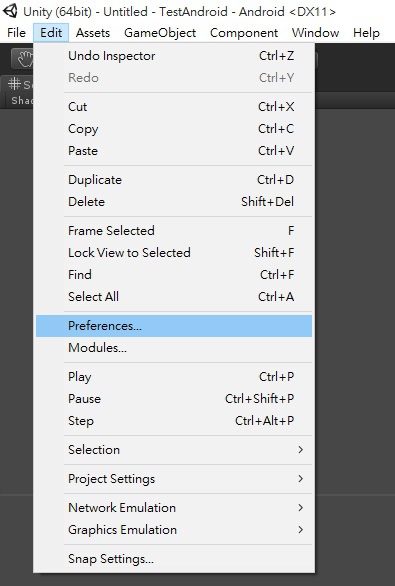The width and height of the screenshot is (395, 586).
Task: Open the Modules... menu entry
Action: (x=174, y=348)
